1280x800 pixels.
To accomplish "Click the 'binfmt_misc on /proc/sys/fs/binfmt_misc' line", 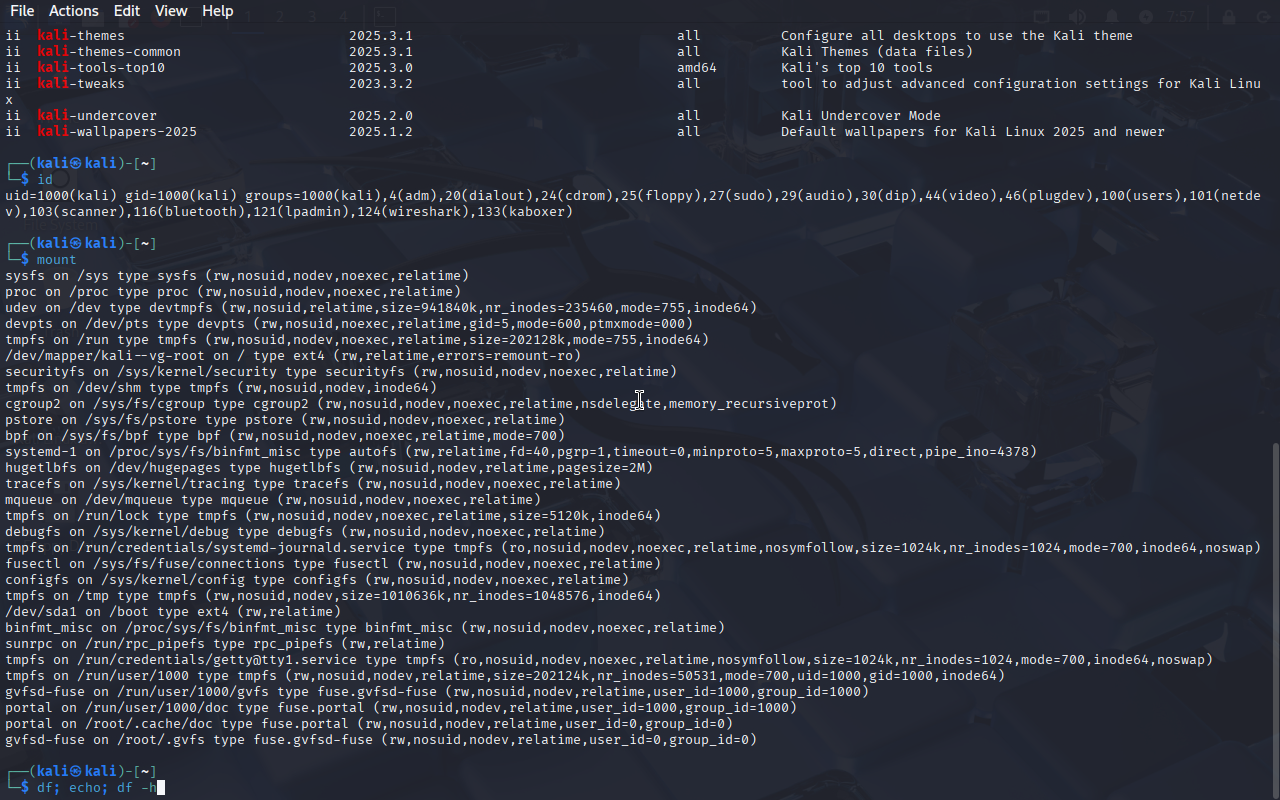I will point(365,628).
